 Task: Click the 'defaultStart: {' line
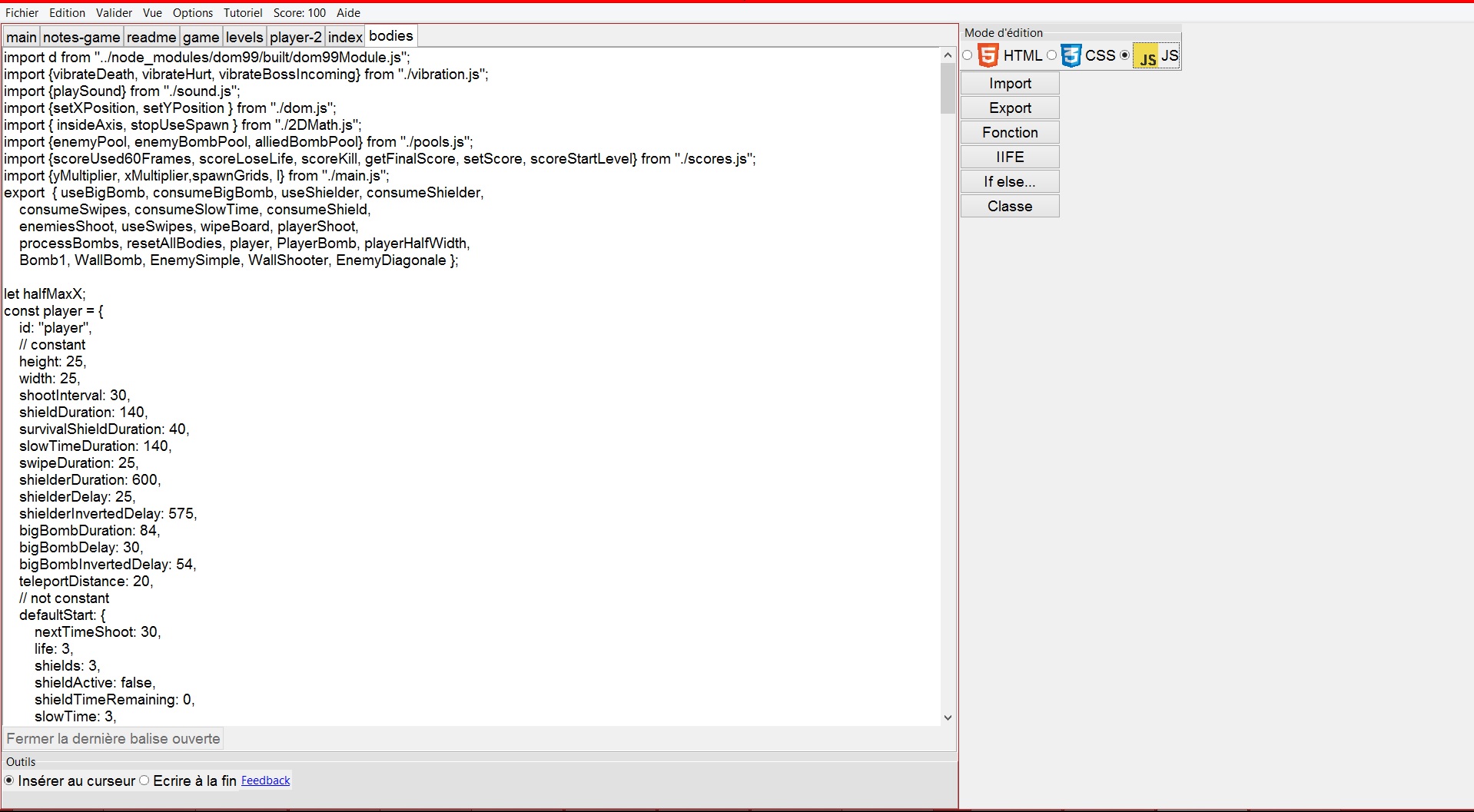tap(62, 615)
